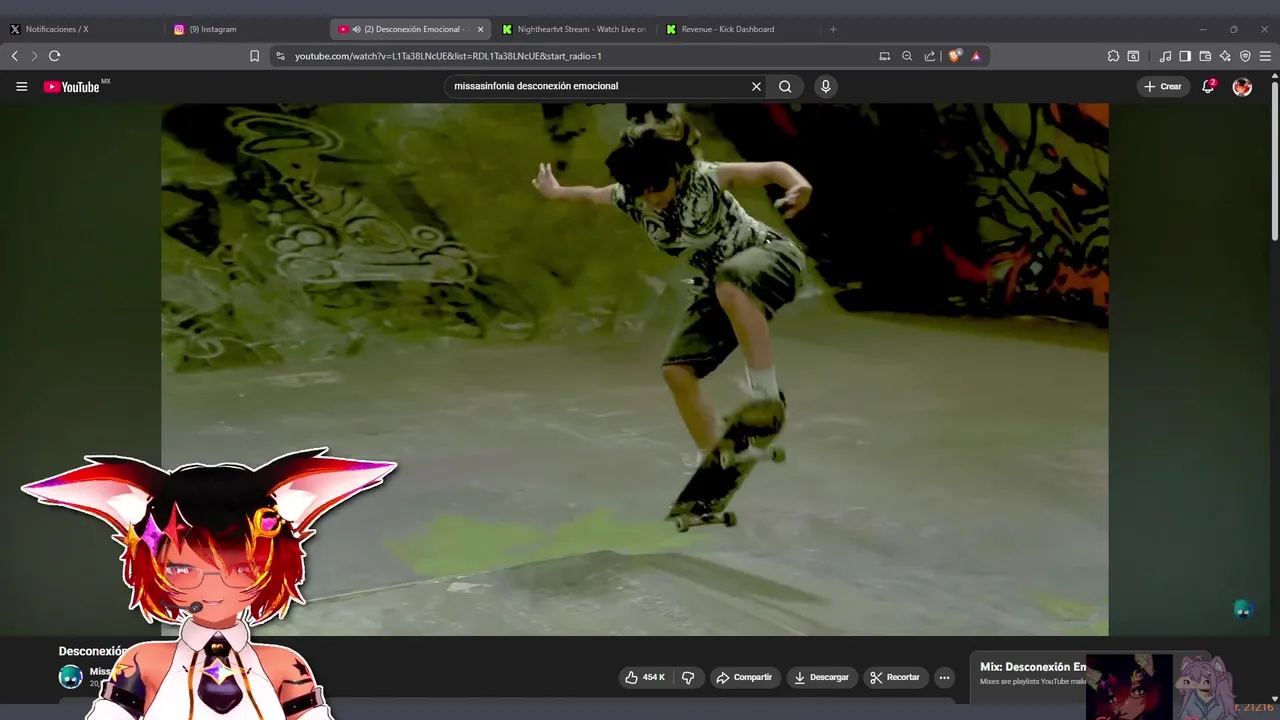The image size is (1280, 720).
Task: Open Brave Rewards triangle icon
Action: click(976, 56)
